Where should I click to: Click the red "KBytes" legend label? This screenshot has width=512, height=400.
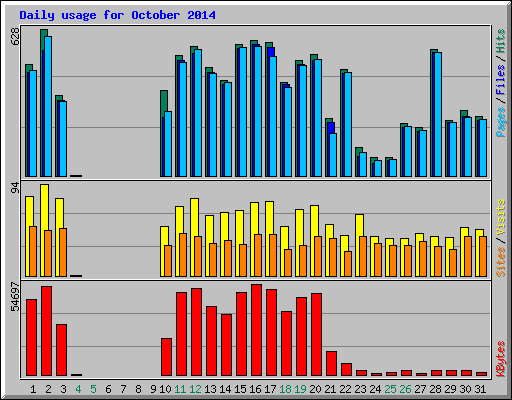click(x=501, y=359)
